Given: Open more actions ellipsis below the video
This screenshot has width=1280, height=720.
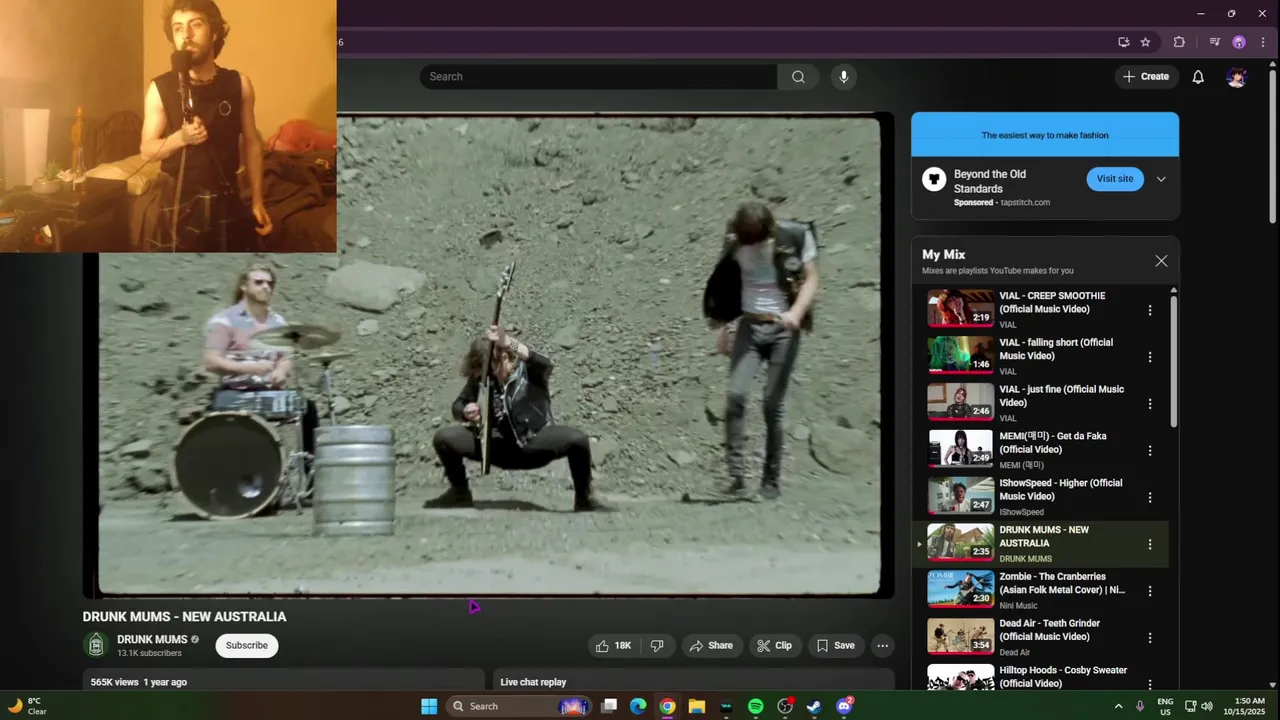Looking at the screenshot, I should (882, 646).
